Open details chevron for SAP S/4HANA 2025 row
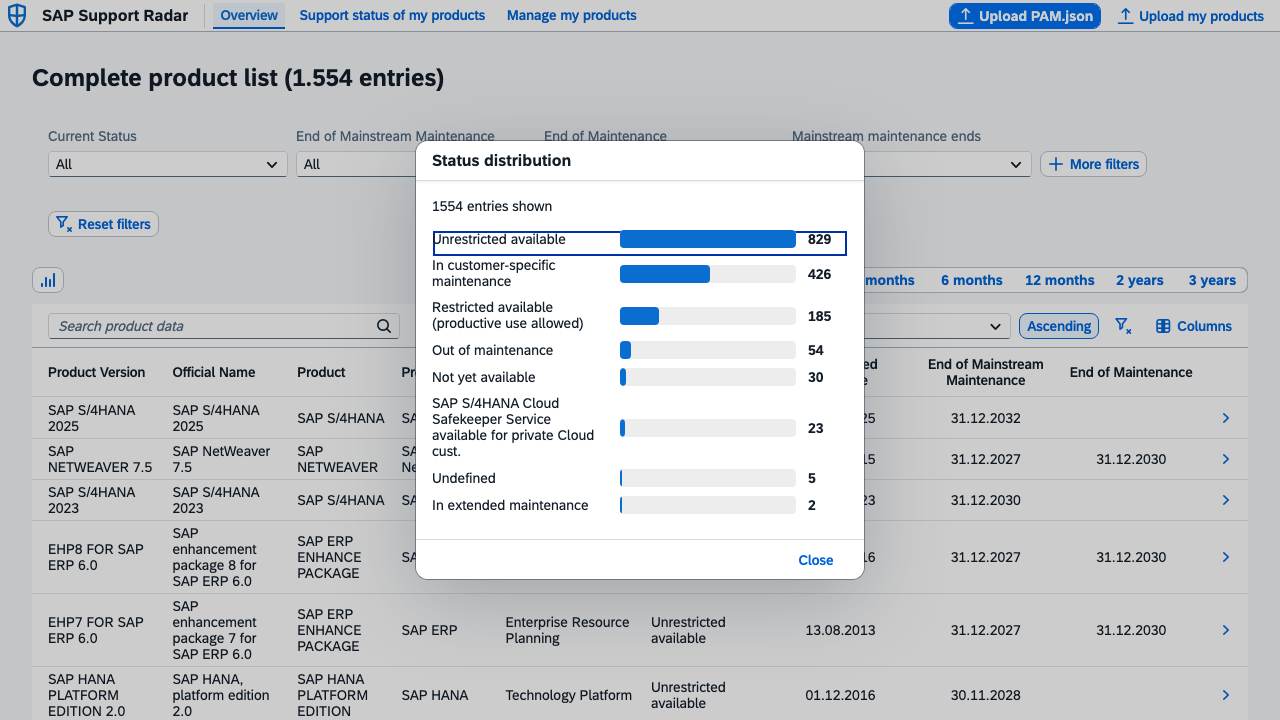Image resolution: width=1280 pixels, height=720 pixels. click(x=1226, y=418)
